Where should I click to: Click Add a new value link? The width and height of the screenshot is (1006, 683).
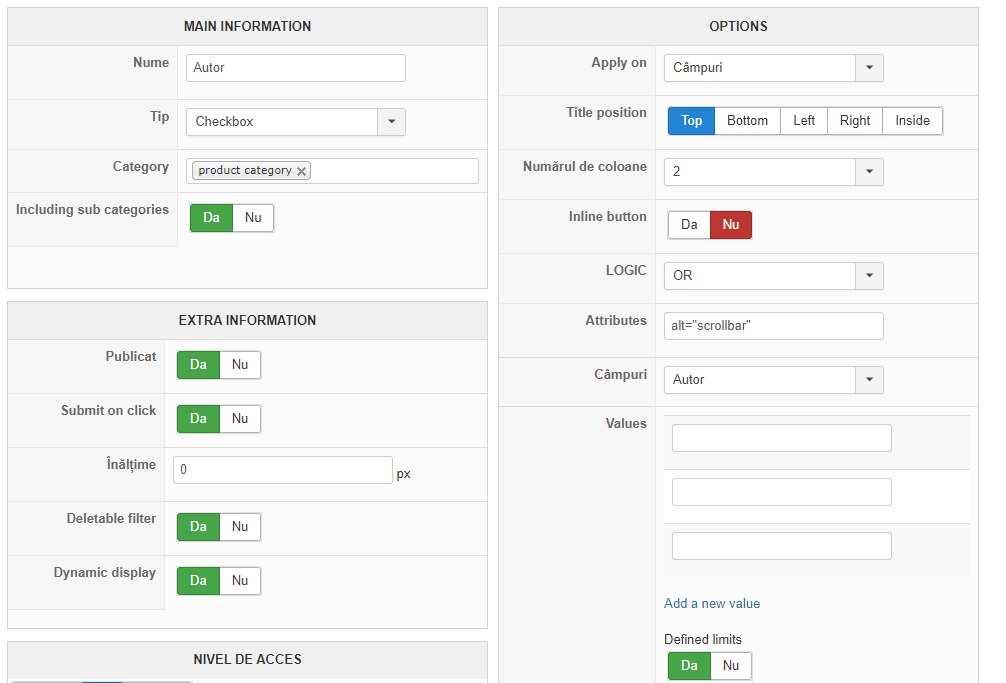click(x=712, y=604)
